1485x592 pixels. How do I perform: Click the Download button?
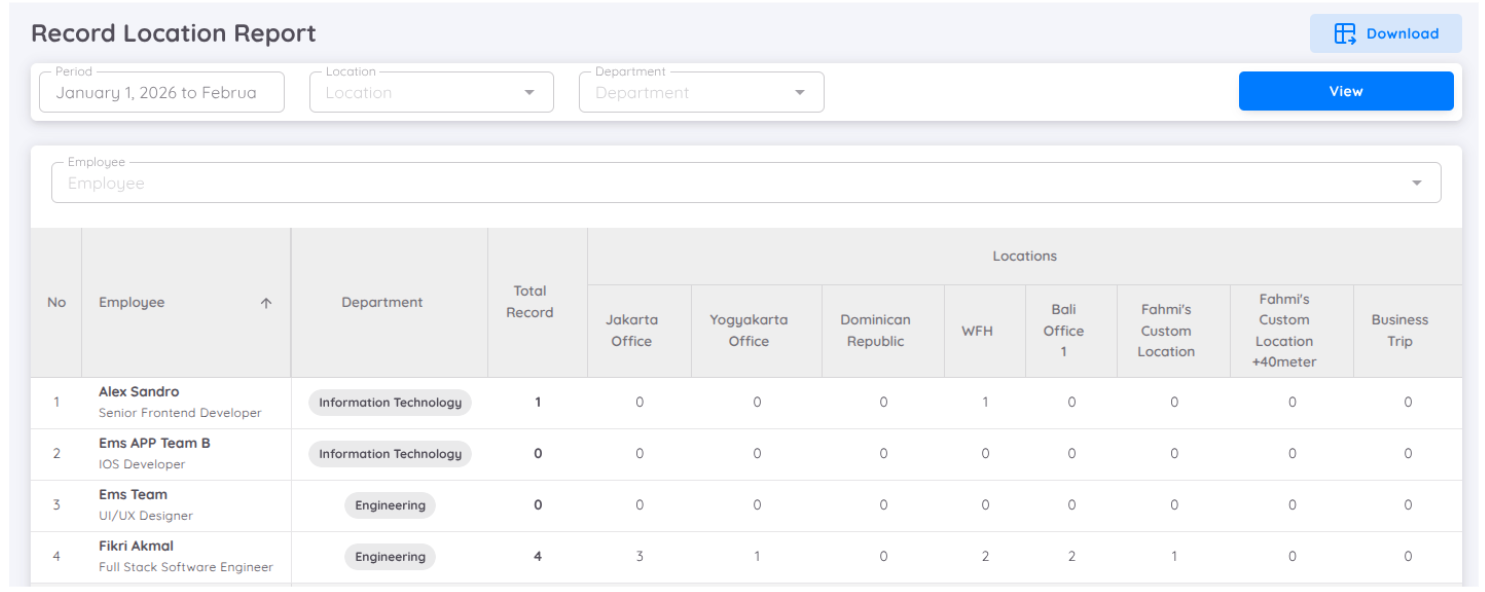(x=1385, y=34)
